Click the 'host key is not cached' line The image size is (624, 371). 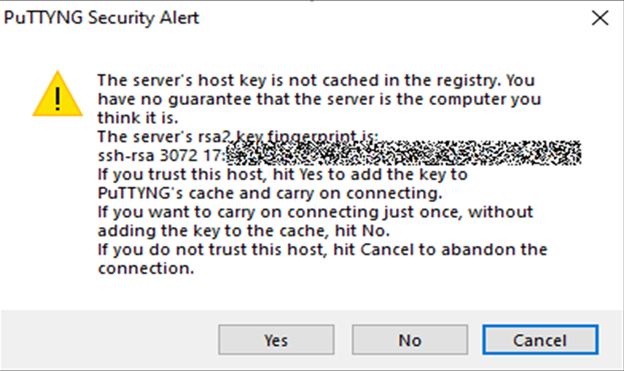pos(316,80)
